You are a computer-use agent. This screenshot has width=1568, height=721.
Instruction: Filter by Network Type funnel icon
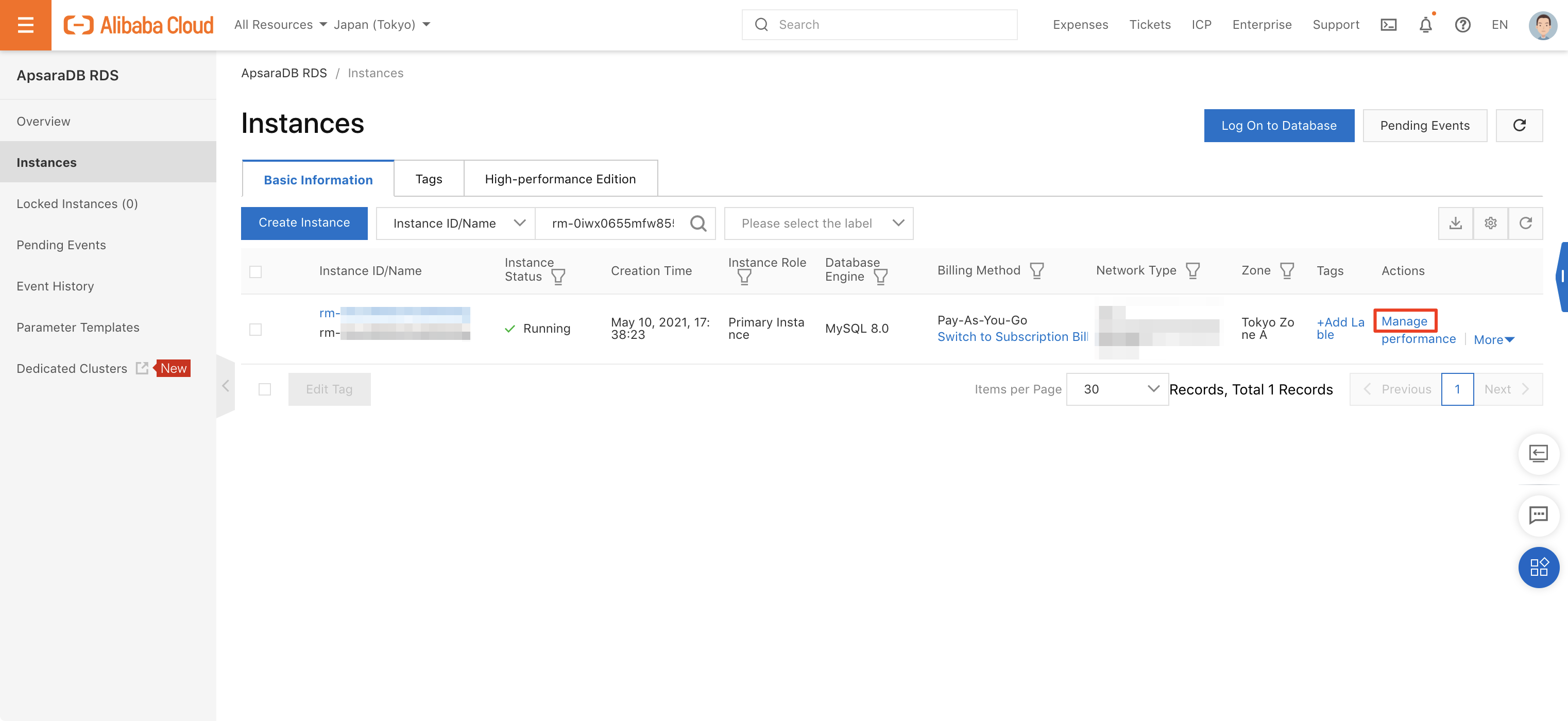pos(1193,270)
